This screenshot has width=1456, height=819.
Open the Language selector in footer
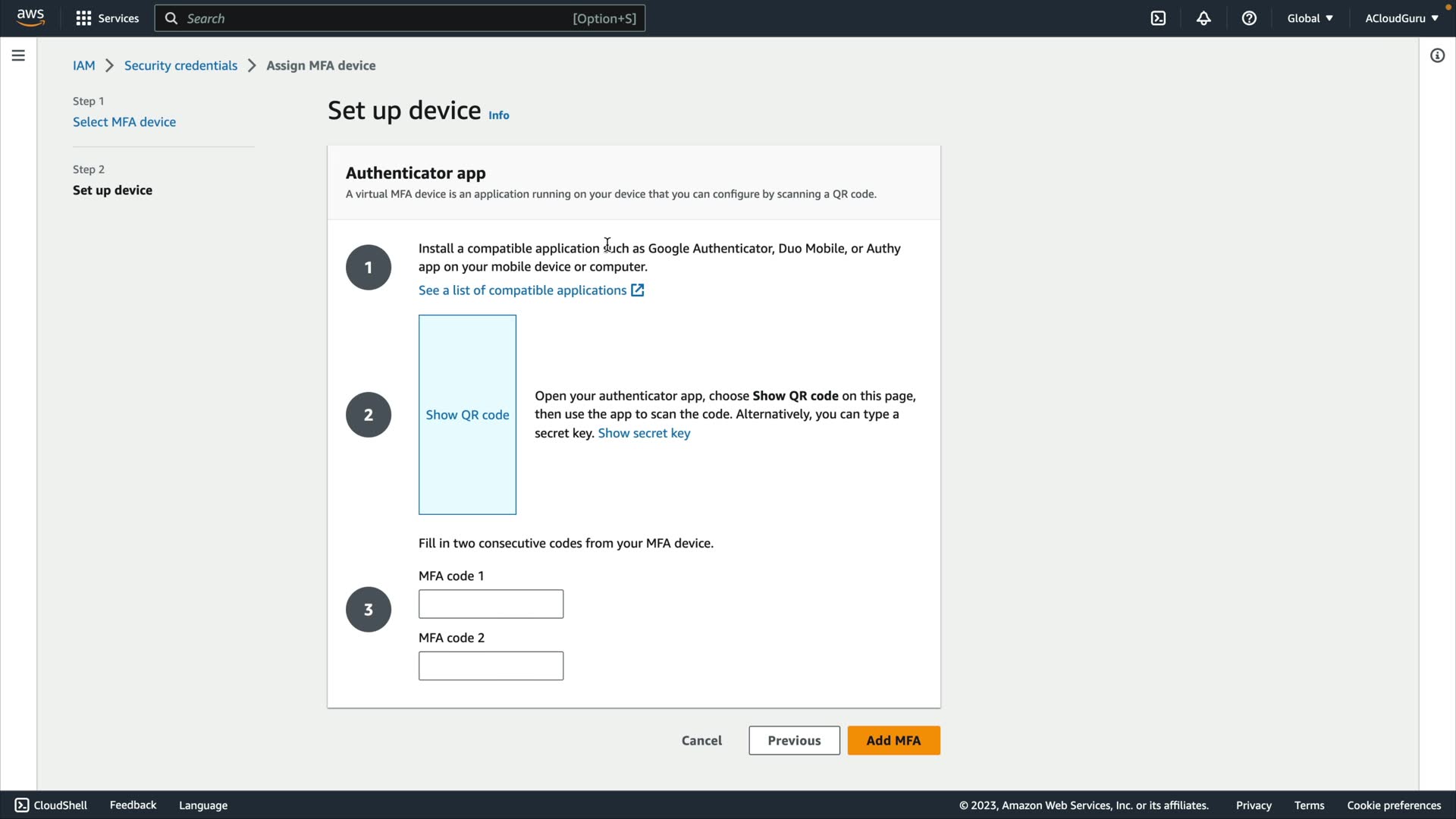coord(203,805)
